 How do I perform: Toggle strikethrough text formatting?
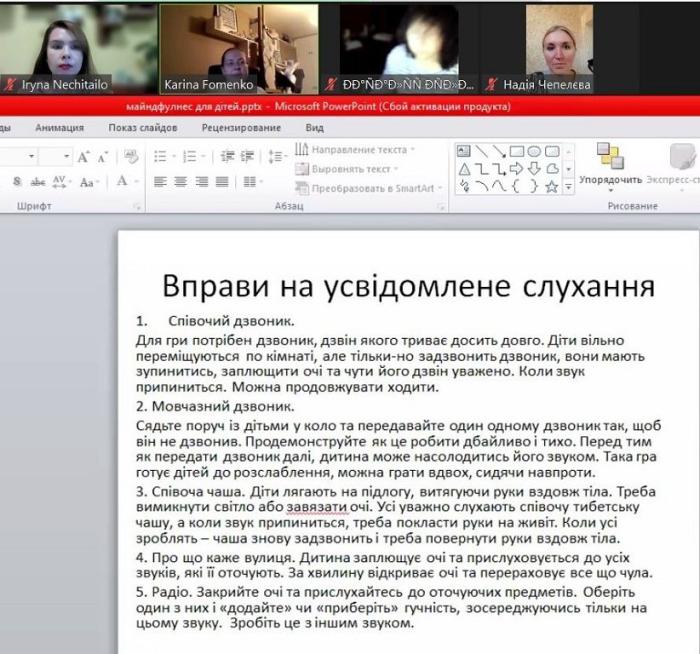coord(38,182)
